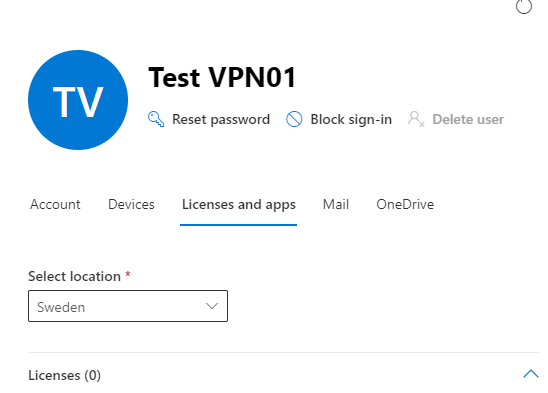548x393 pixels.
Task: Click the Licenses (0) section header
Action: (x=64, y=375)
